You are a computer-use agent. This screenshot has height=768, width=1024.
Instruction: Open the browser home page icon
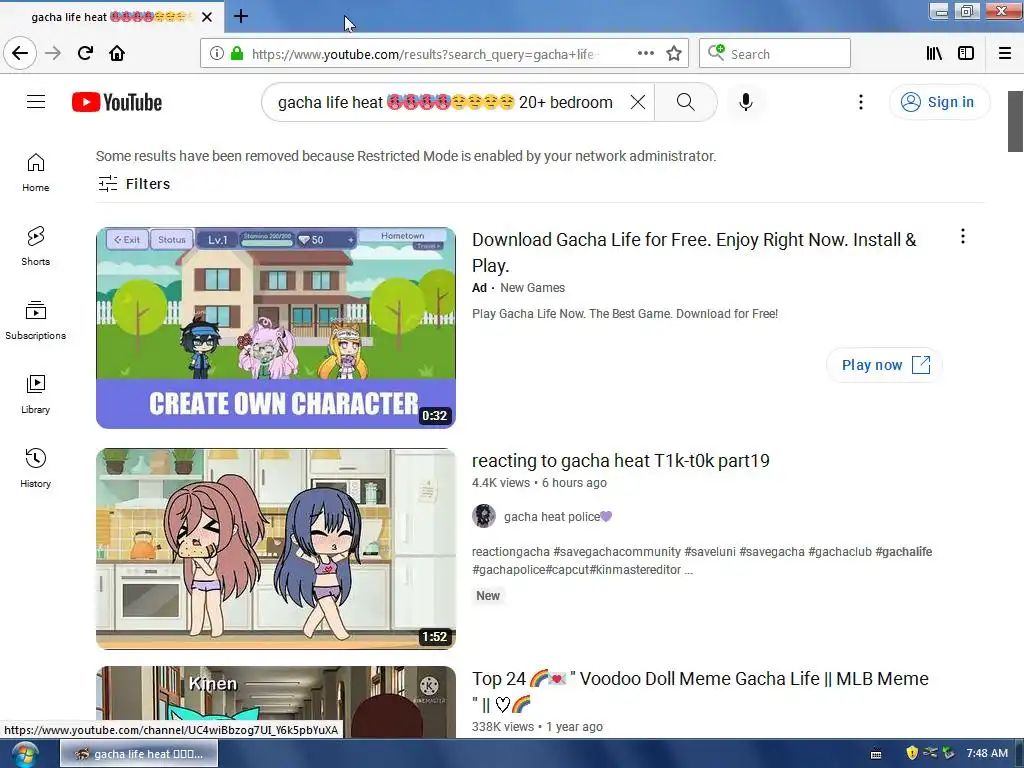(117, 53)
